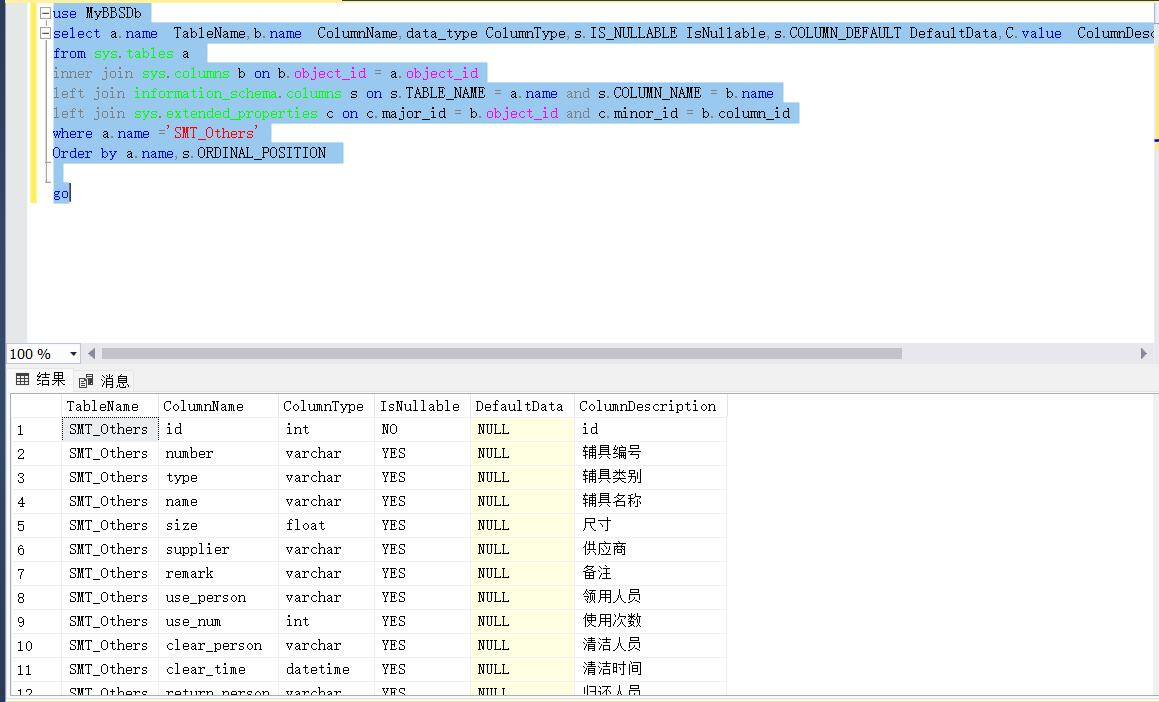Screen dimensions: 1159x702
Task: Click the 'NO' IsNullable cell
Action: [x=423, y=429]
